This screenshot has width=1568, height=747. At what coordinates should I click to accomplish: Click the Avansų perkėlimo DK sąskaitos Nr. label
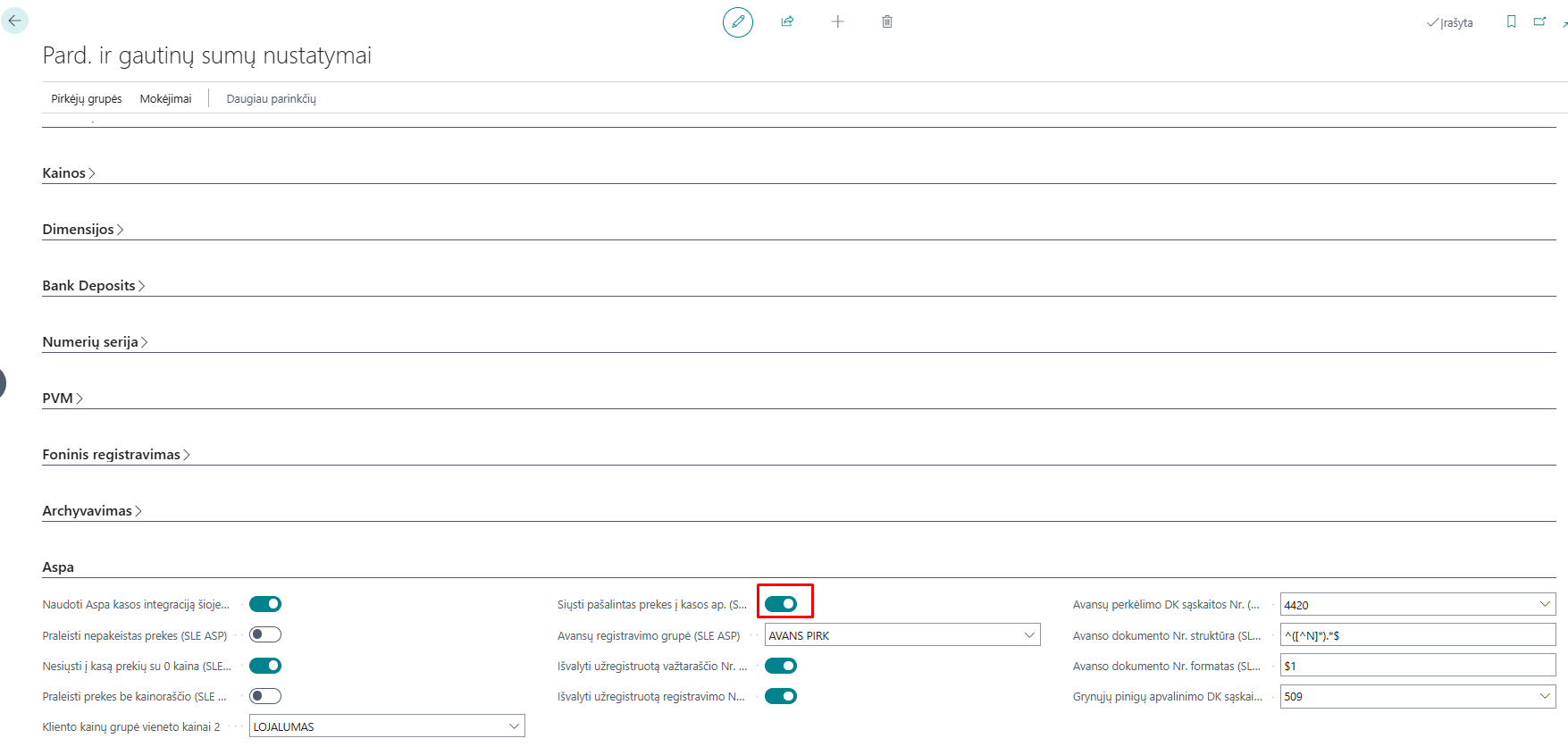[1166, 605]
